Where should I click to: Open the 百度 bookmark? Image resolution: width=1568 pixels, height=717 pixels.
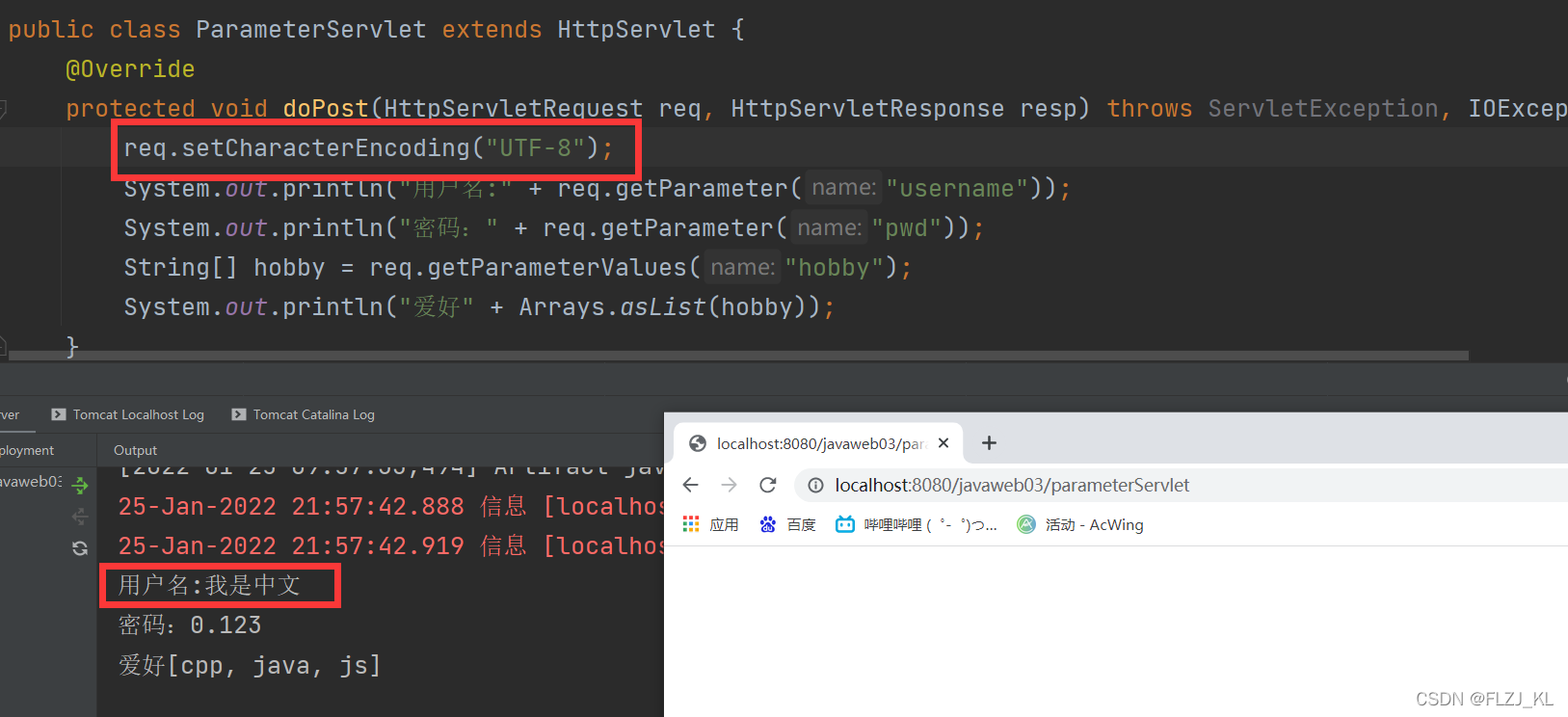pyautogui.click(x=787, y=524)
